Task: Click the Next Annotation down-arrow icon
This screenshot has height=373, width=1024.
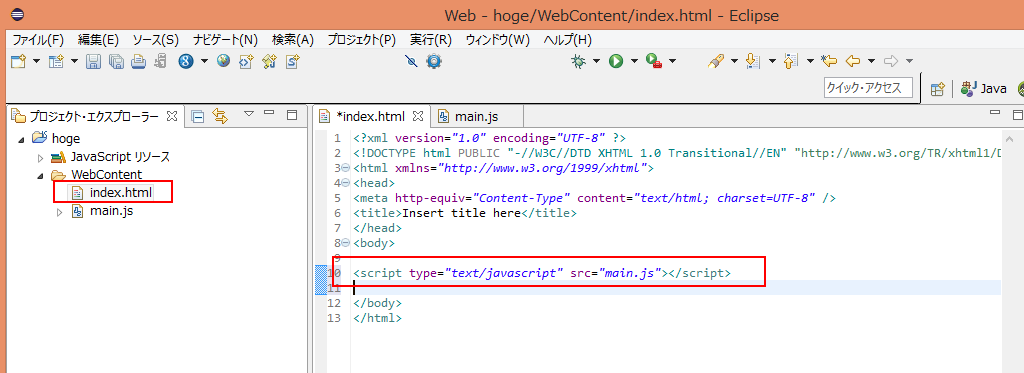Action: [x=754, y=61]
